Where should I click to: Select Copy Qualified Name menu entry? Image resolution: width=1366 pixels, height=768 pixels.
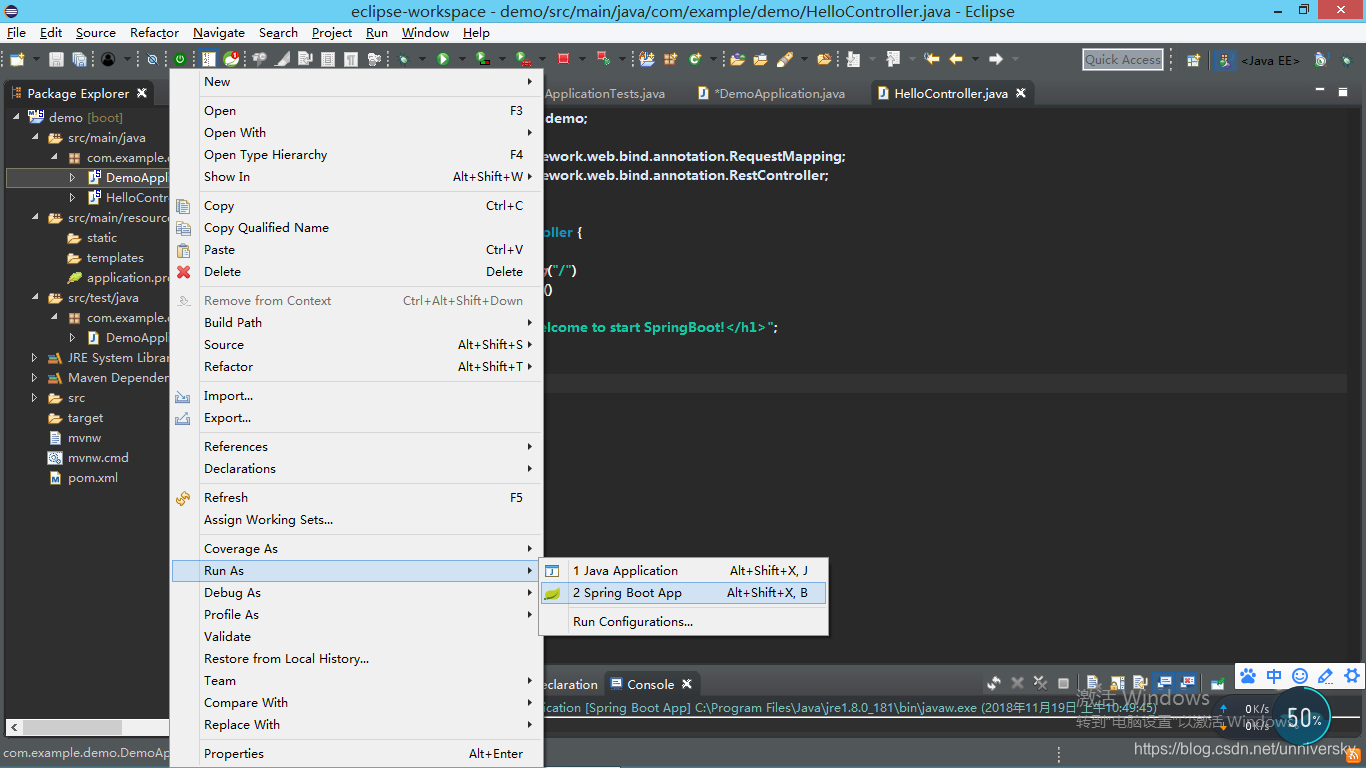pos(356,228)
